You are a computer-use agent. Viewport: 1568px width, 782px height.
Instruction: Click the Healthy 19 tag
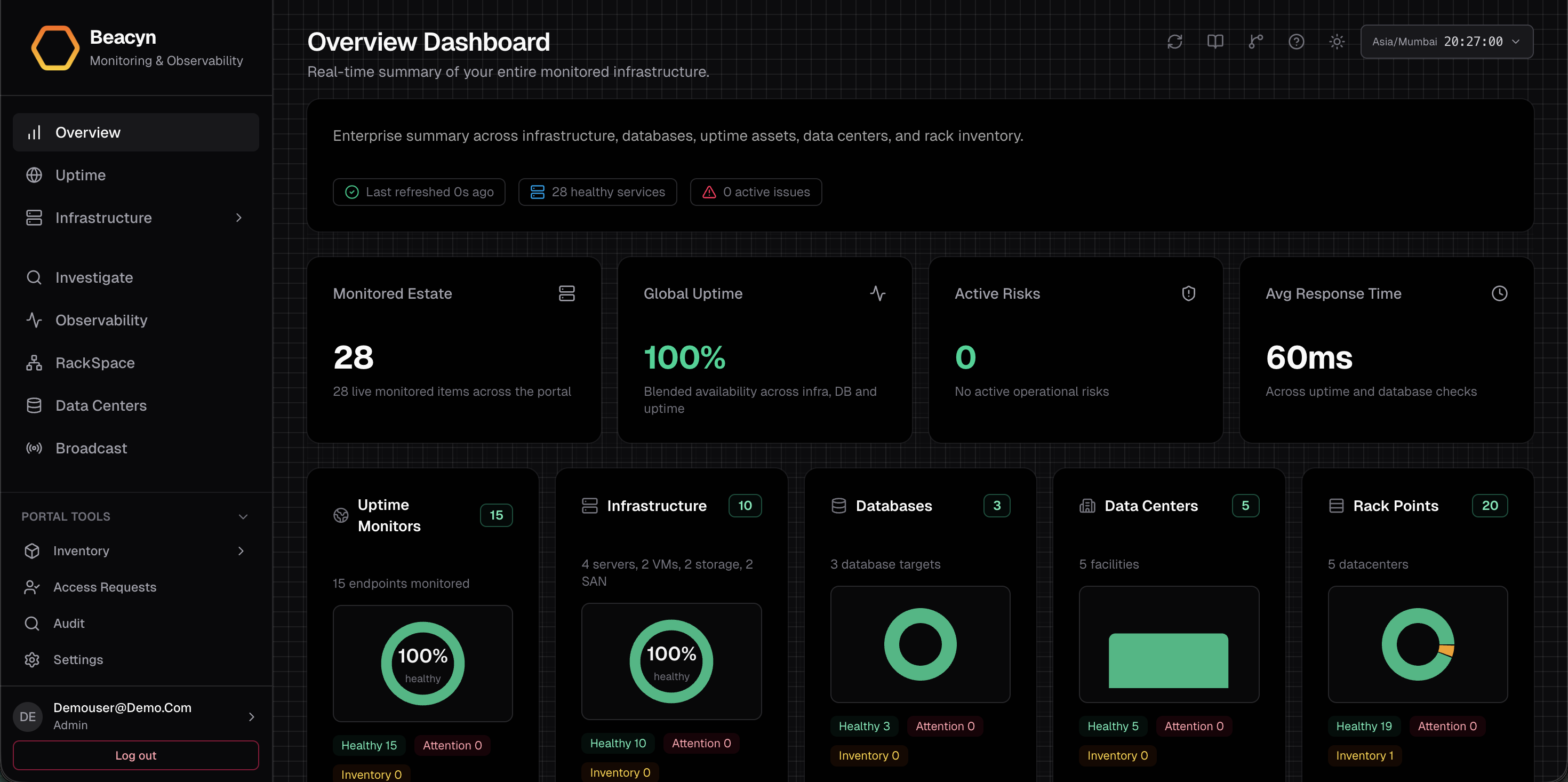click(x=1364, y=726)
